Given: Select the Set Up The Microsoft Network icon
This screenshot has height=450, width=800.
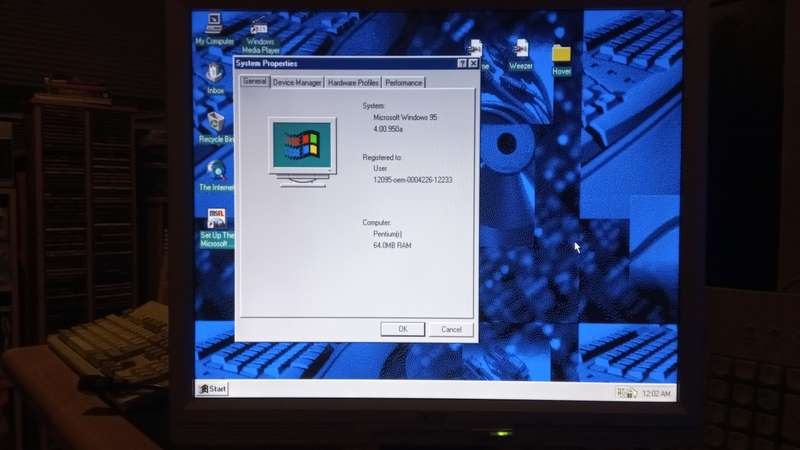Looking at the screenshot, I should [217, 228].
